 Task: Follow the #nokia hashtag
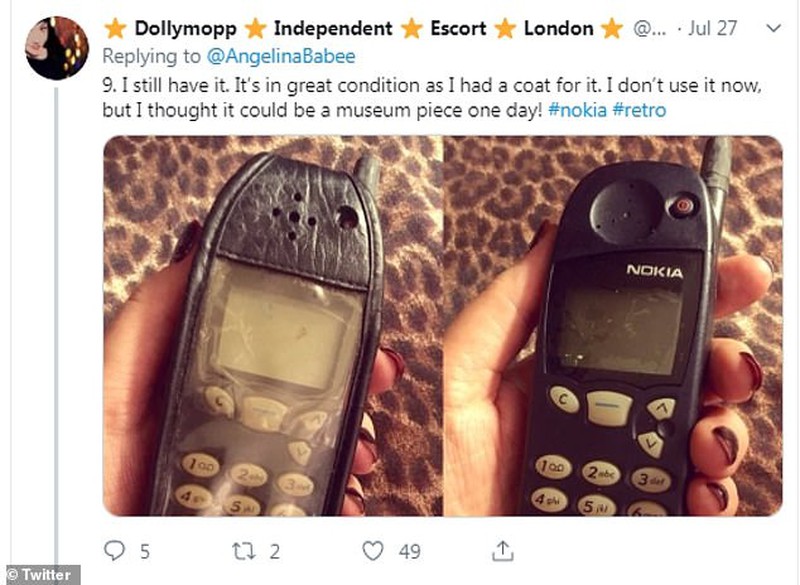(x=579, y=110)
